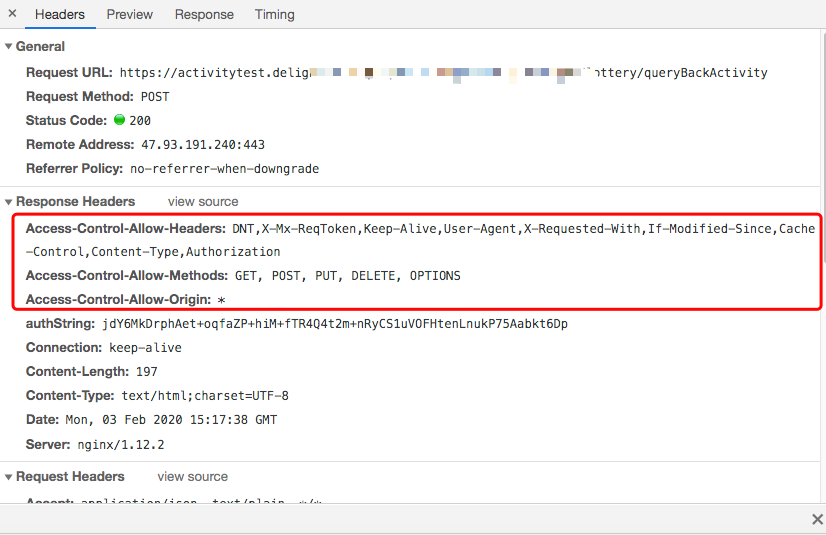Open the Response tab
The image size is (826, 535).
coord(204,15)
